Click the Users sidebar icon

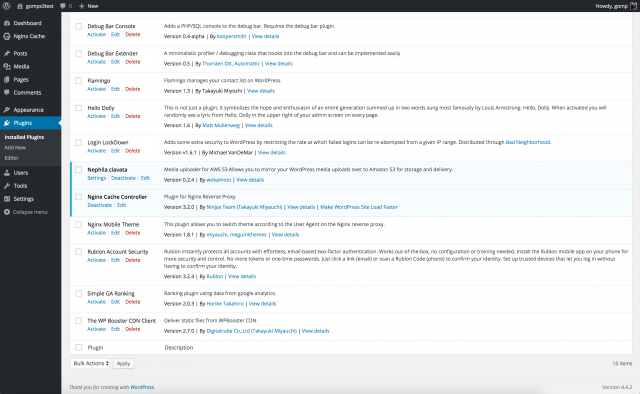pos(7,173)
